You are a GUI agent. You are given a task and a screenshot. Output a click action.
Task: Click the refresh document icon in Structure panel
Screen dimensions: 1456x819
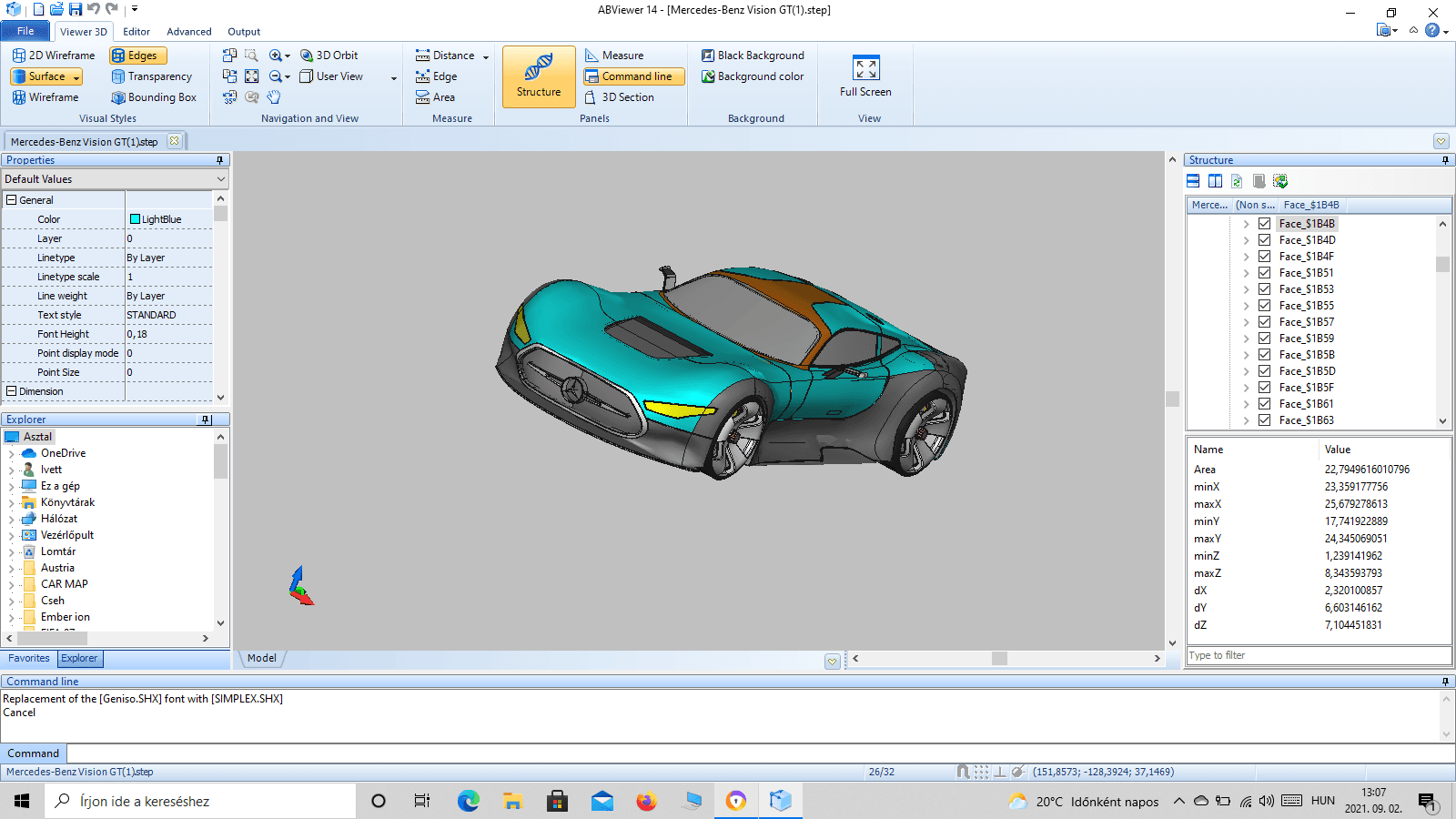(1237, 181)
